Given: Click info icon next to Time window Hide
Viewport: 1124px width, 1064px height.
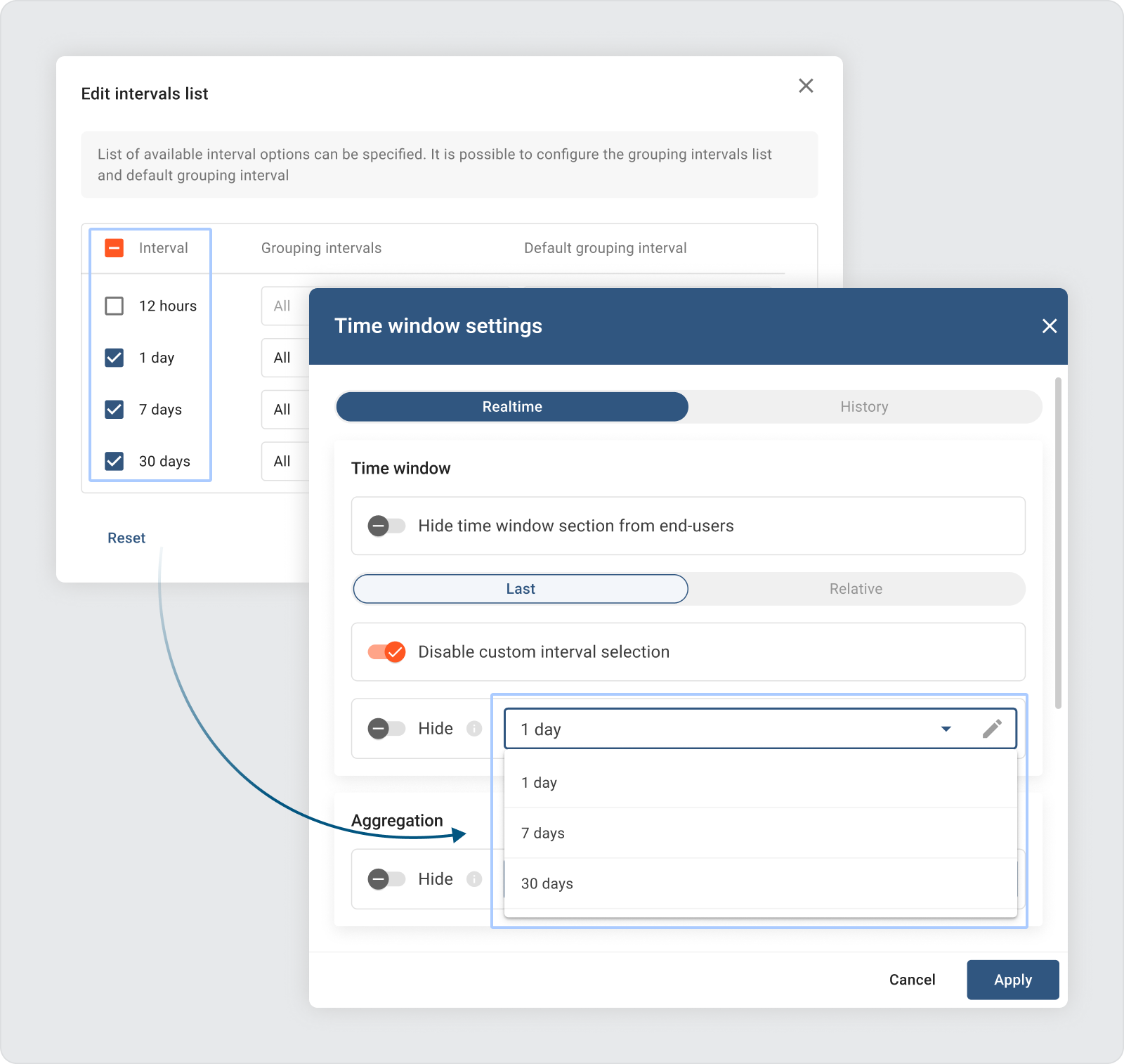Looking at the screenshot, I should [x=474, y=729].
